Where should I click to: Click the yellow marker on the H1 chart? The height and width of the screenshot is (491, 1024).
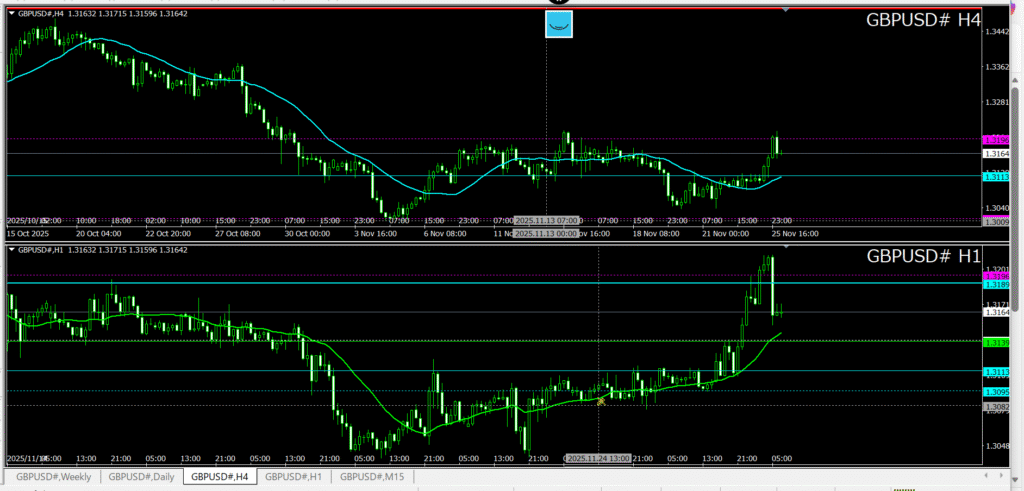coord(601,401)
